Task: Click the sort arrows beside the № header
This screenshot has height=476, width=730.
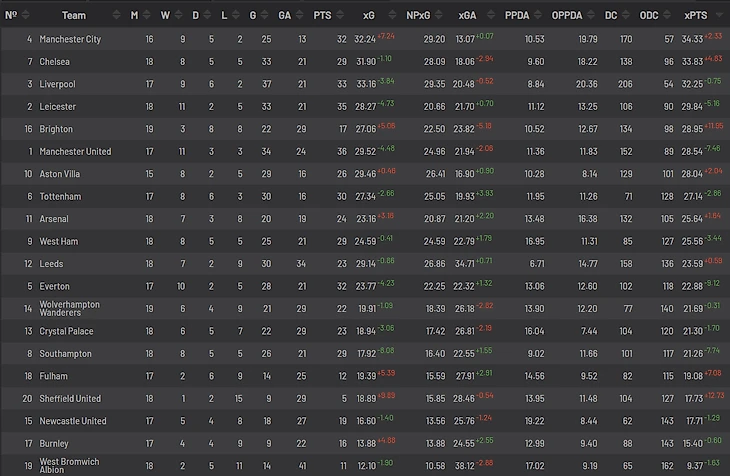Action: point(24,15)
